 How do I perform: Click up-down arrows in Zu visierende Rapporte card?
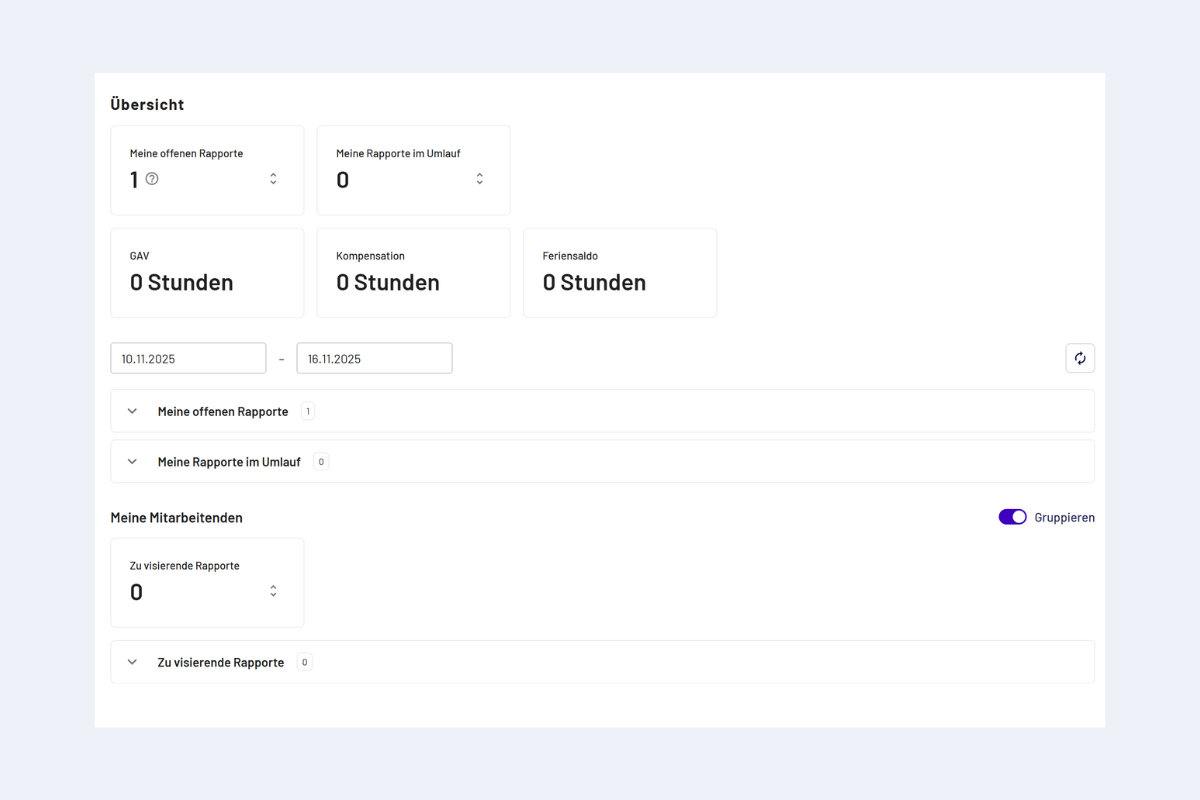[273, 591]
